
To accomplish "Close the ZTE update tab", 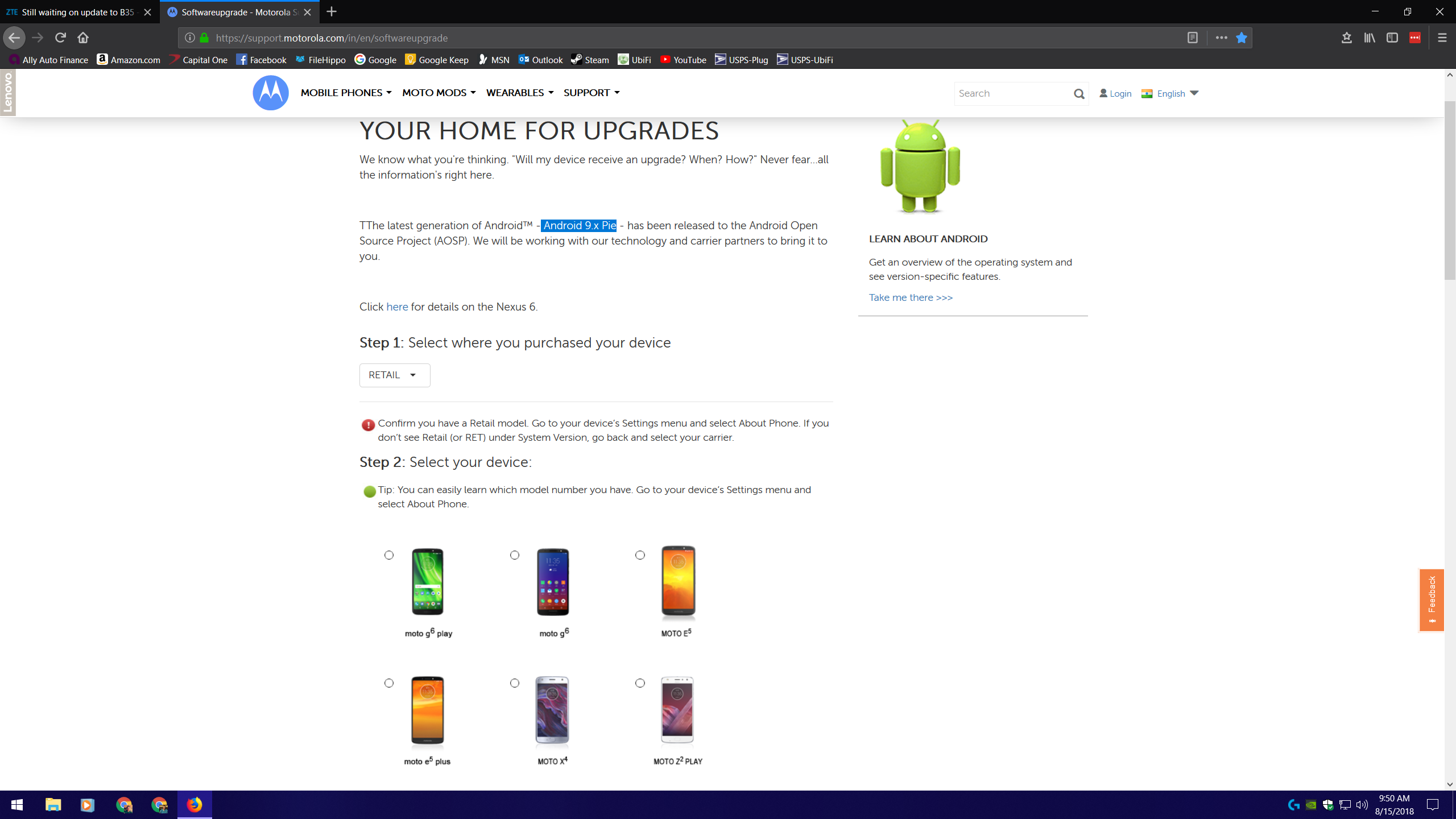I will [147, 12].
